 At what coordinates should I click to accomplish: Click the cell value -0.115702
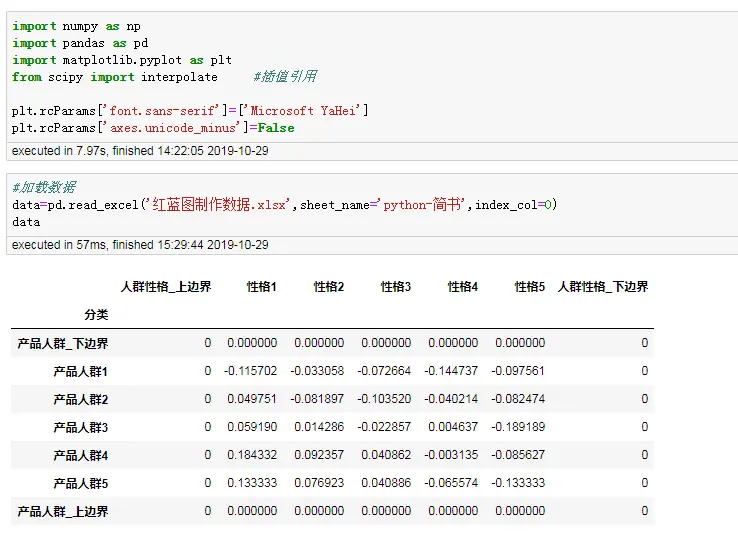(x=251, y=371)
